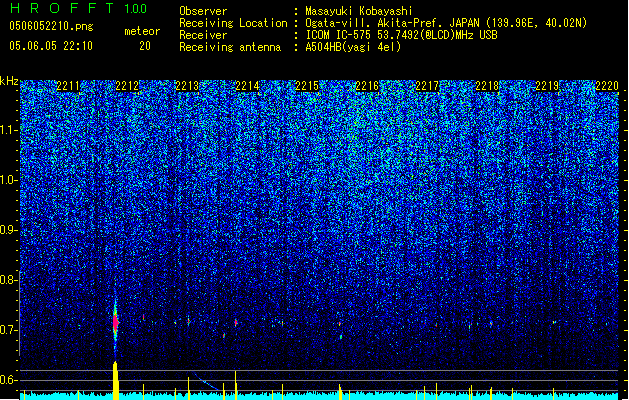The width and height of the screenshot is (629, 400).
Task: Click the 0.6 kHz axis tick label
Action: click(9, 380)
